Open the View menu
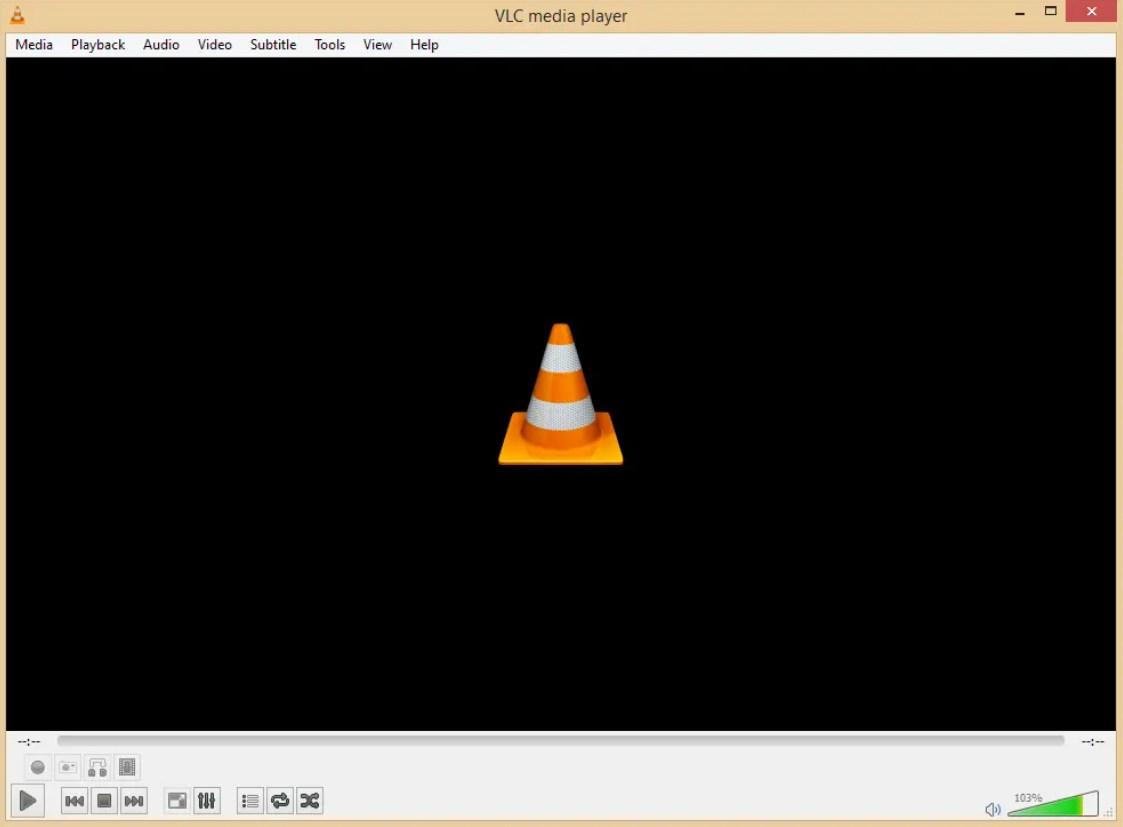This screenshot has height=827, width=1123. click(377, 44)
